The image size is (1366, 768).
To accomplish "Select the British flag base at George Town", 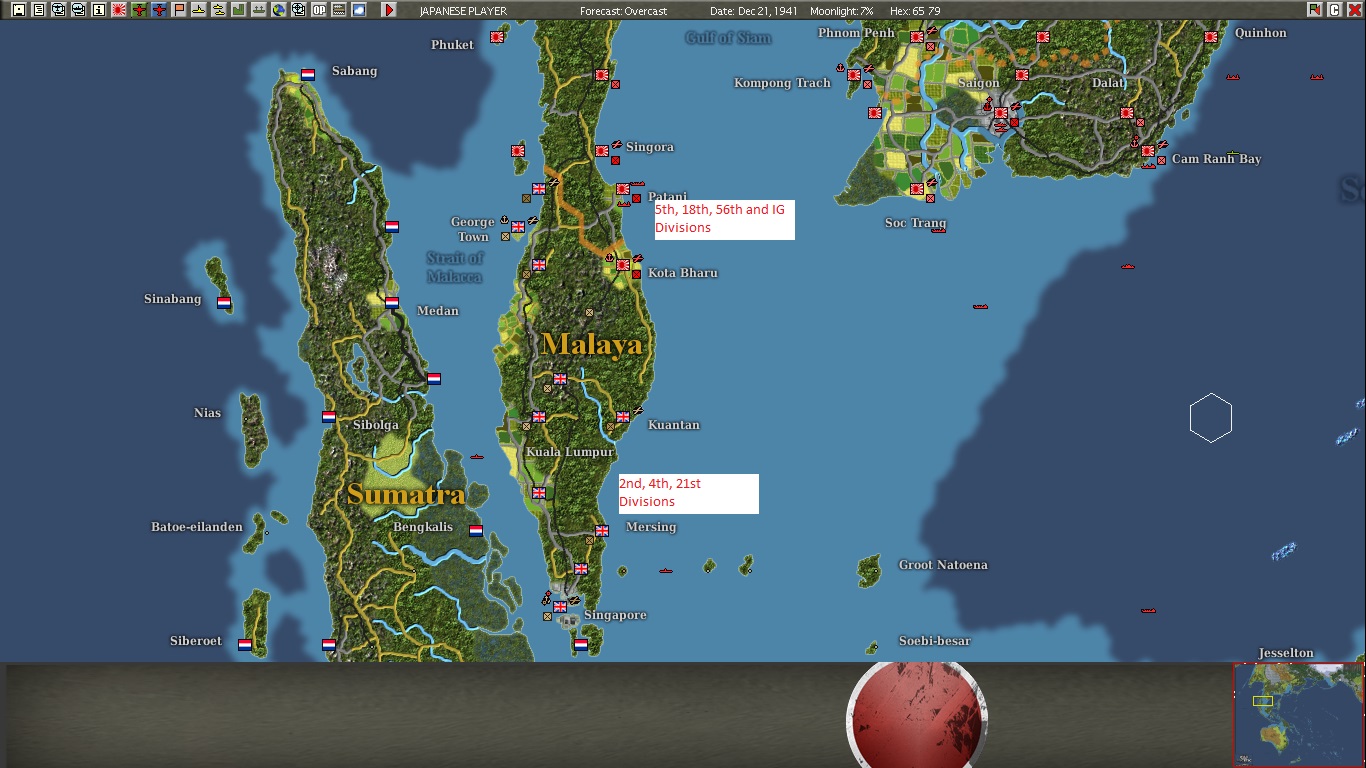I will [518, 227].
